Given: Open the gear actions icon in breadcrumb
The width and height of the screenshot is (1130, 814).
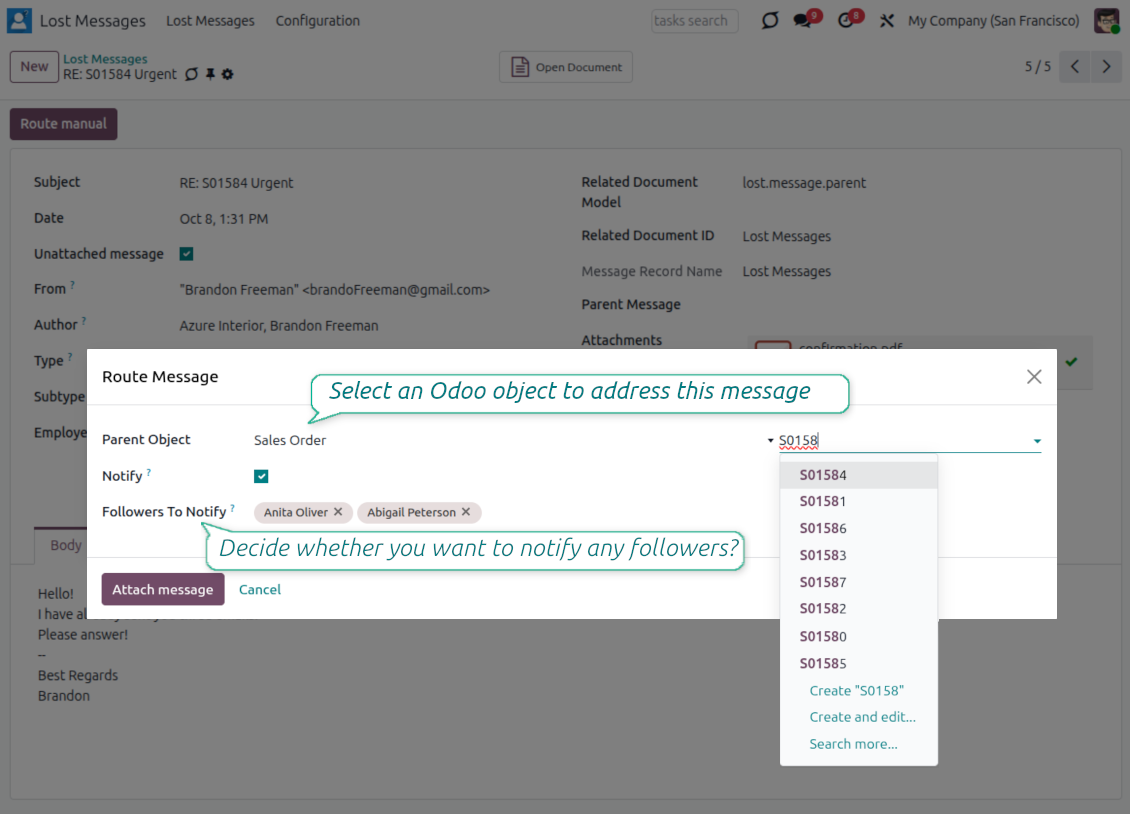Looking at the screenshot, I should (228, 74).
